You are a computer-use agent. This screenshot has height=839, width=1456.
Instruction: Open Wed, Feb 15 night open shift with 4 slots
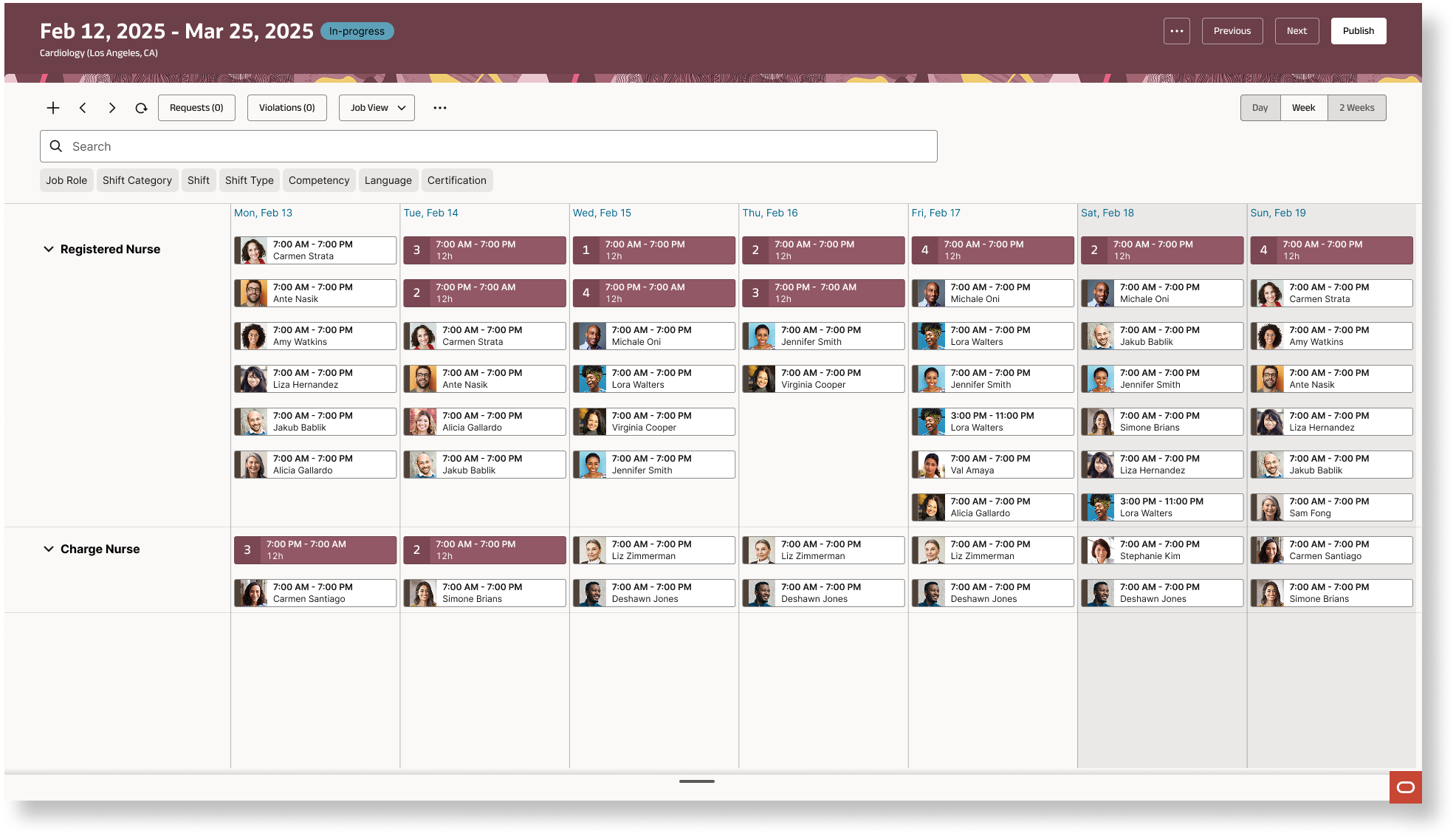click(654, 293)
